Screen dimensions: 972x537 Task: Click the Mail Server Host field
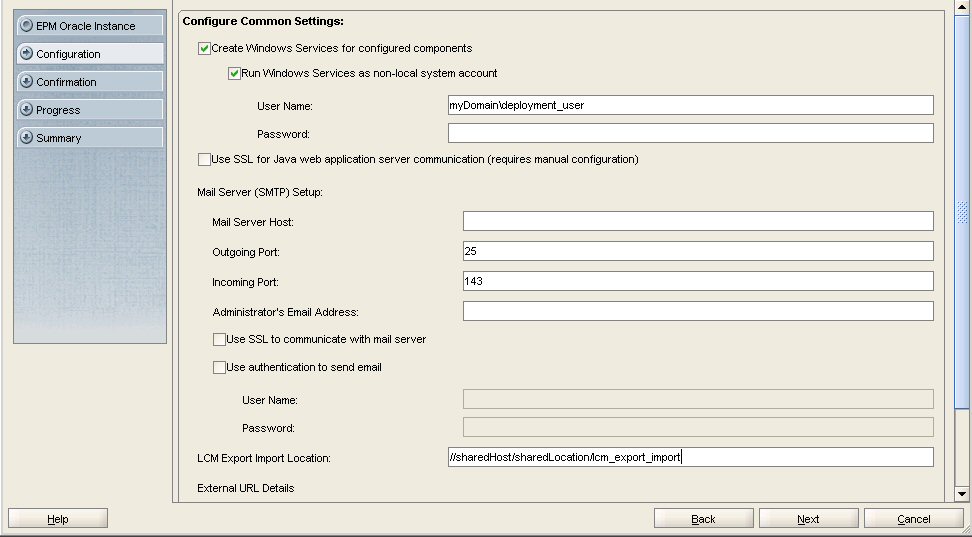698,221
